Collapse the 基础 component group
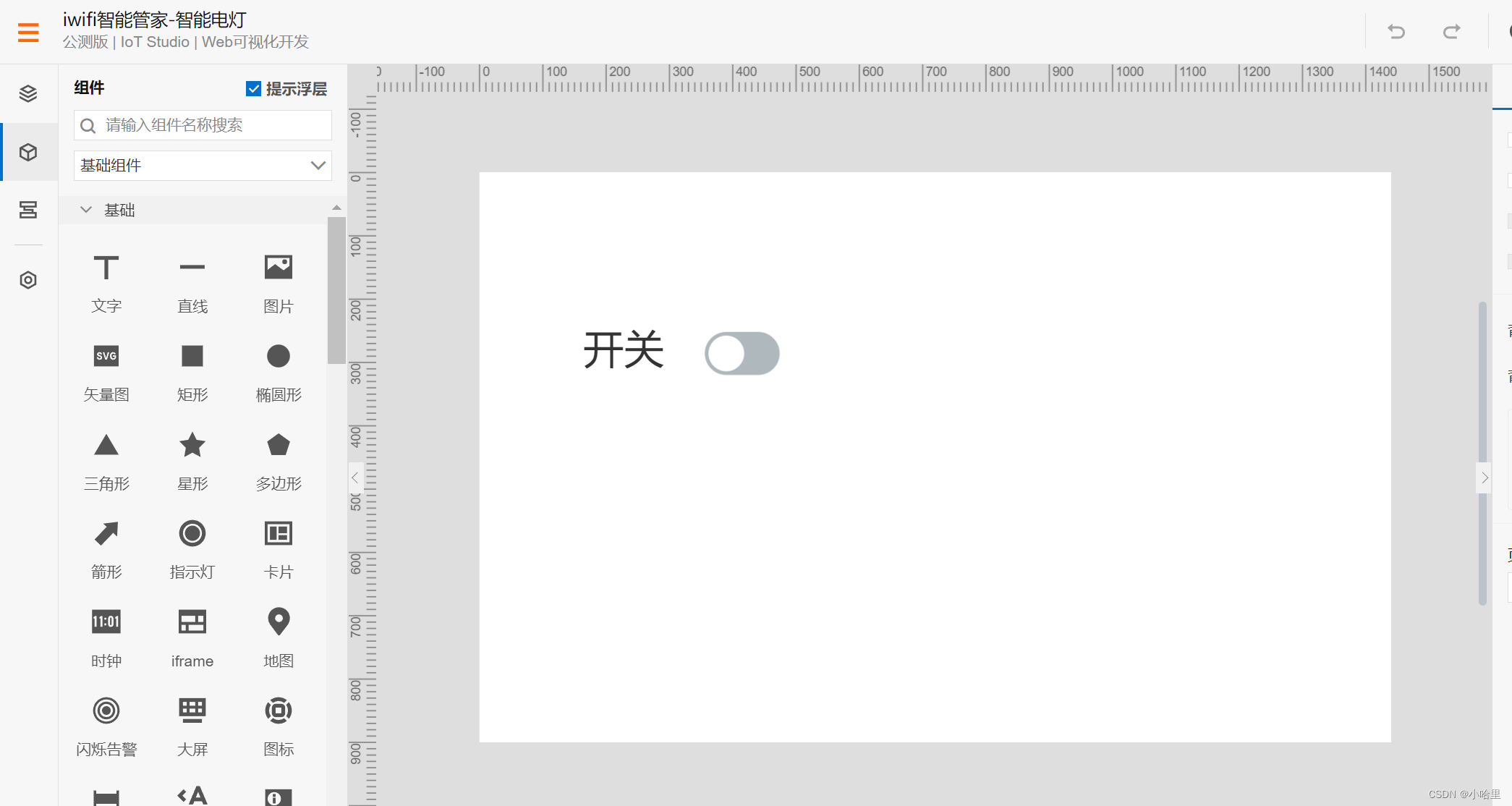The width and height of the screenshot is (1512, 806). (86, 210)
